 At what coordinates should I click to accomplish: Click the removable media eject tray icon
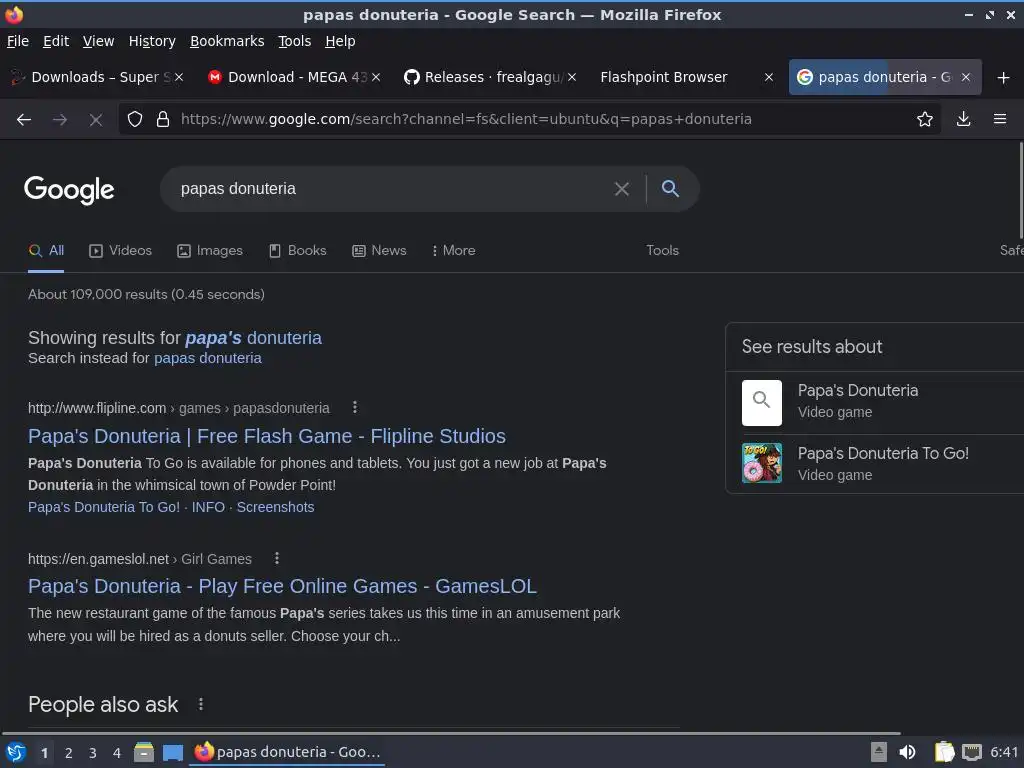[x=879, y=752]
